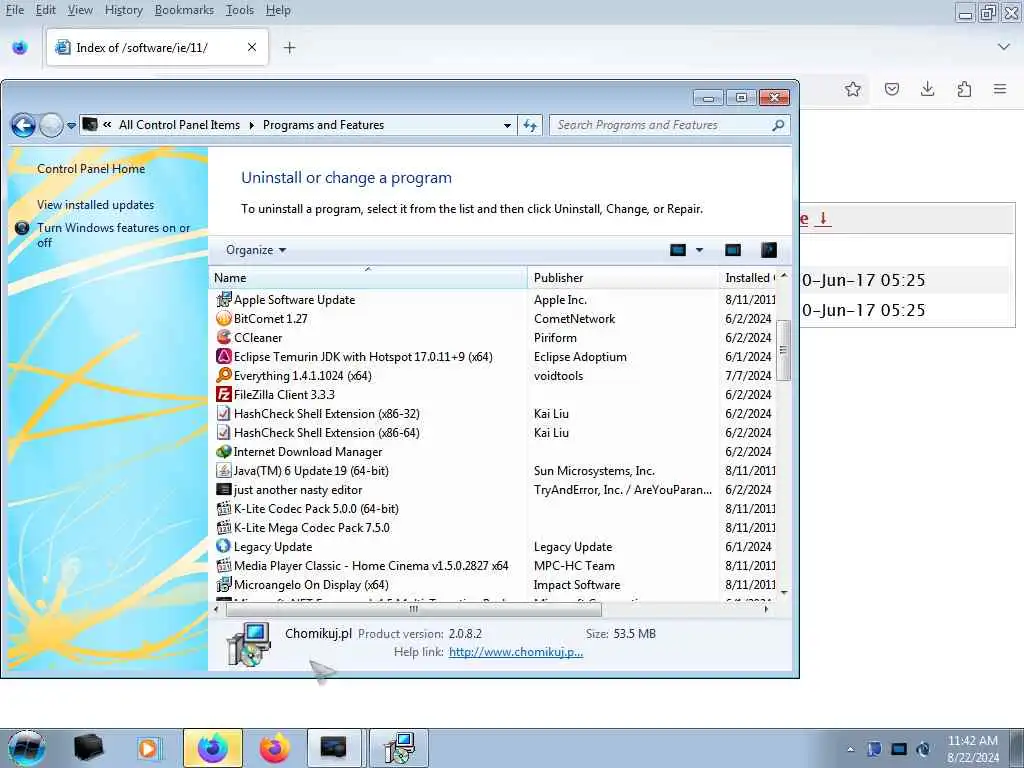Click the refresh button beside address bar
Image resolution: width=1024 pixels, height=768 pixels.
(530, 125)
